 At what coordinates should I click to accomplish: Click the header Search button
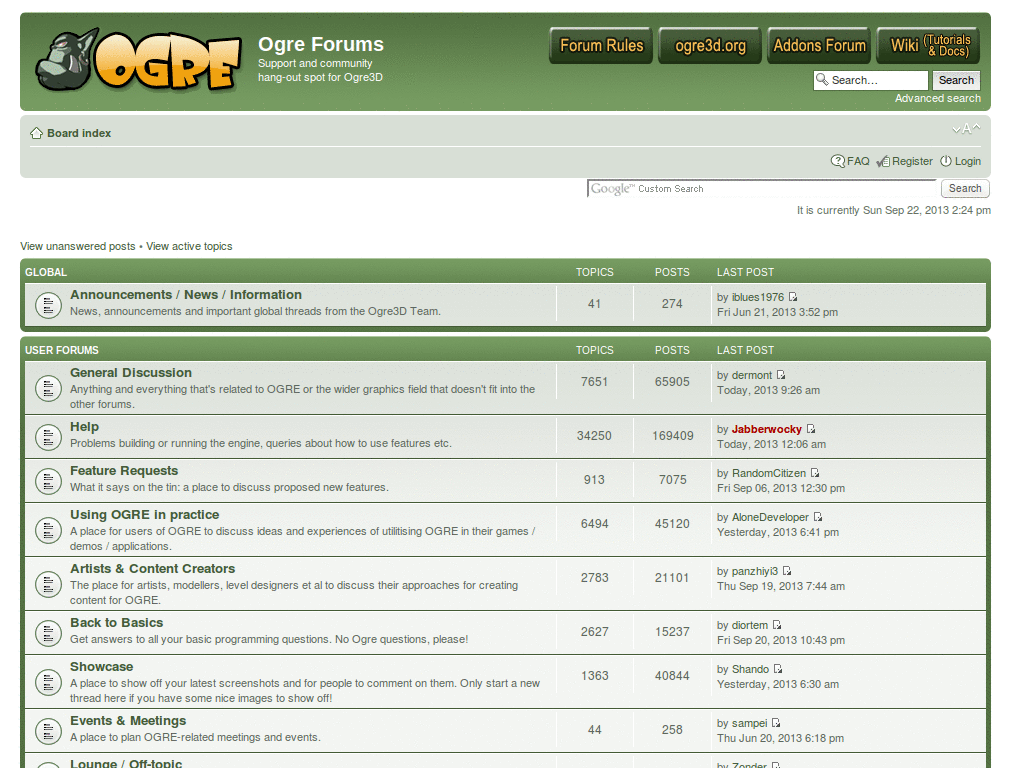click(x=956, y=80)
